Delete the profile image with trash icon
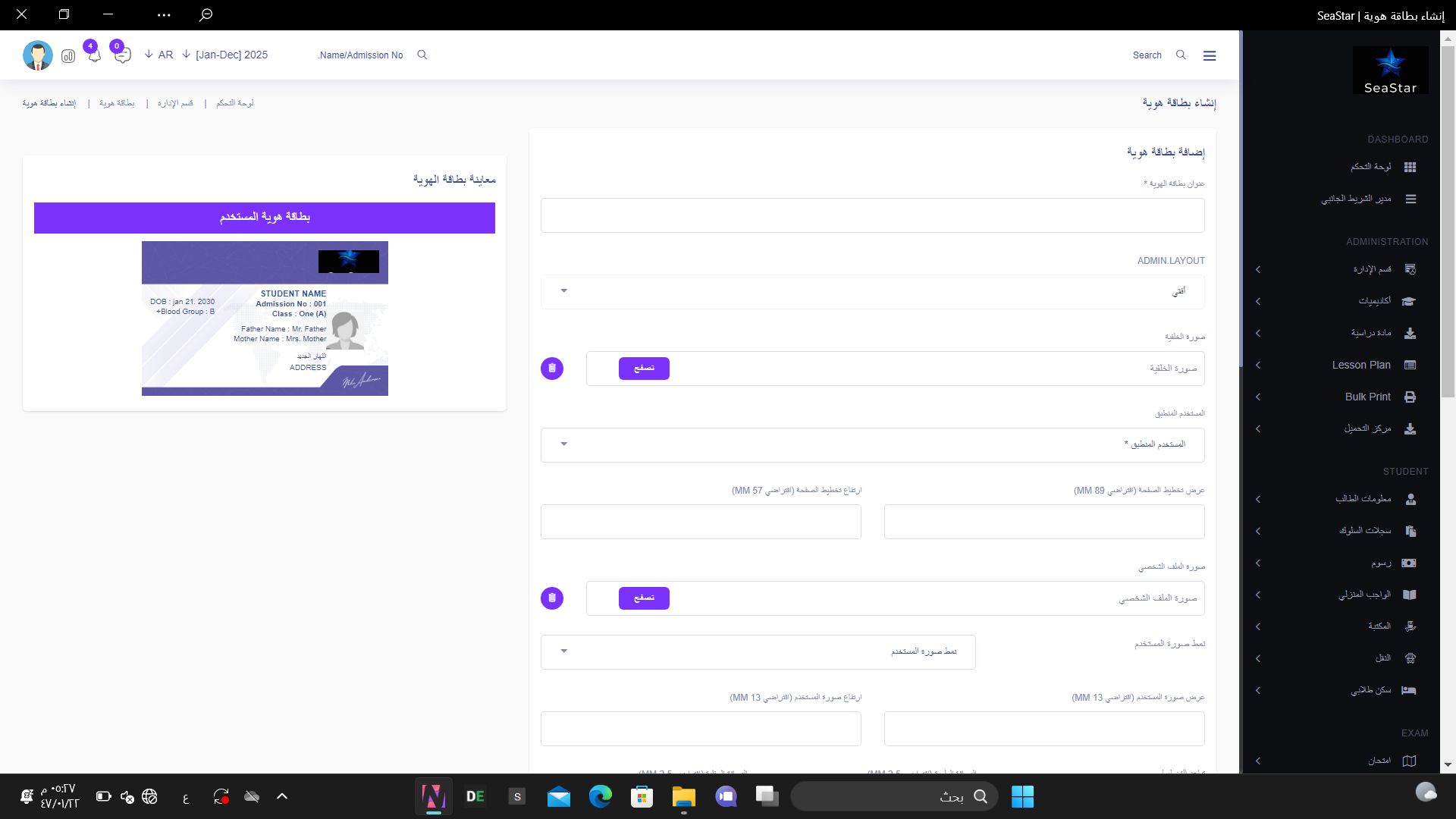 coord(552,598)
